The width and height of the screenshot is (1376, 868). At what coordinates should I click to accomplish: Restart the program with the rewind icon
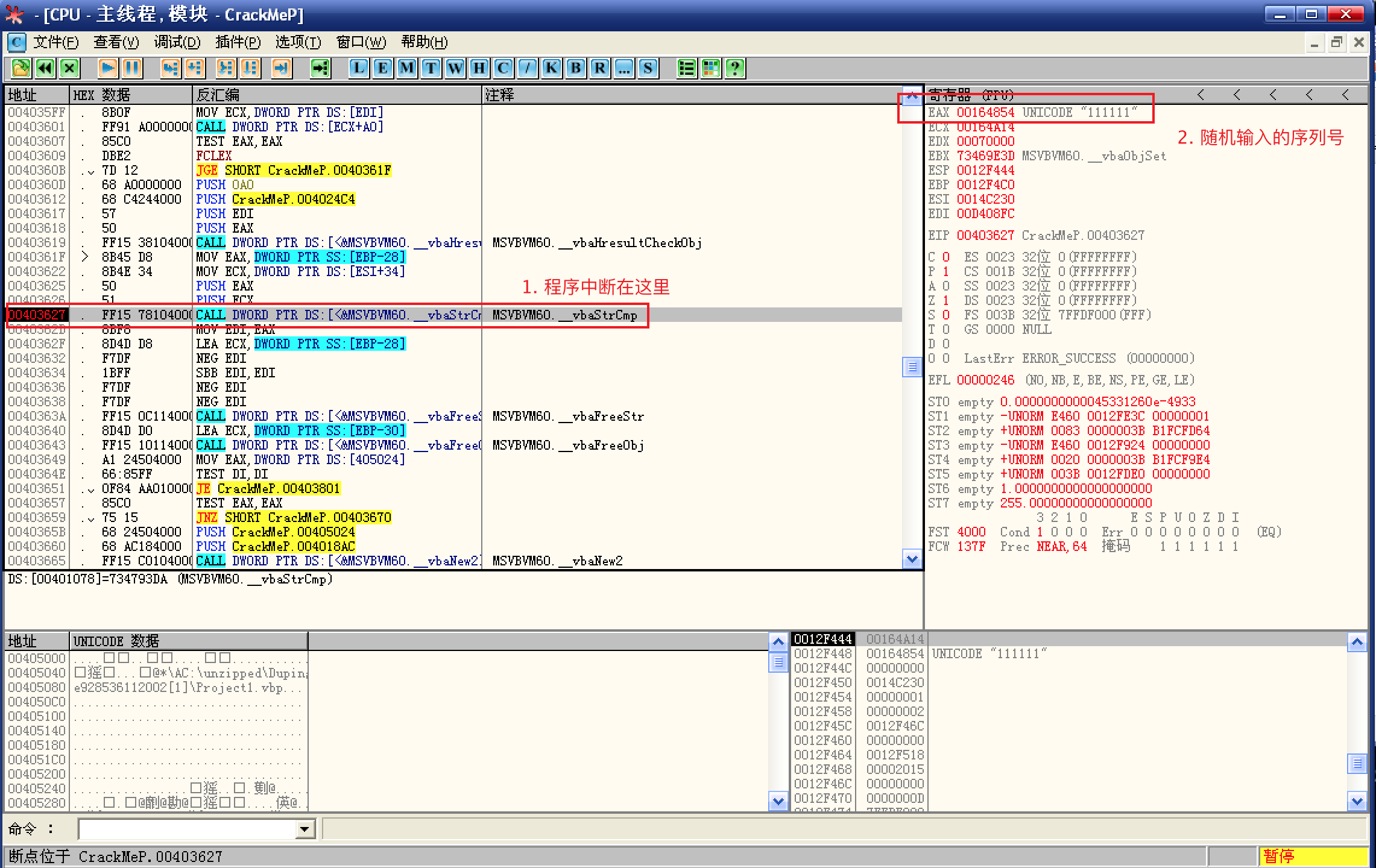tap(45, 68)
